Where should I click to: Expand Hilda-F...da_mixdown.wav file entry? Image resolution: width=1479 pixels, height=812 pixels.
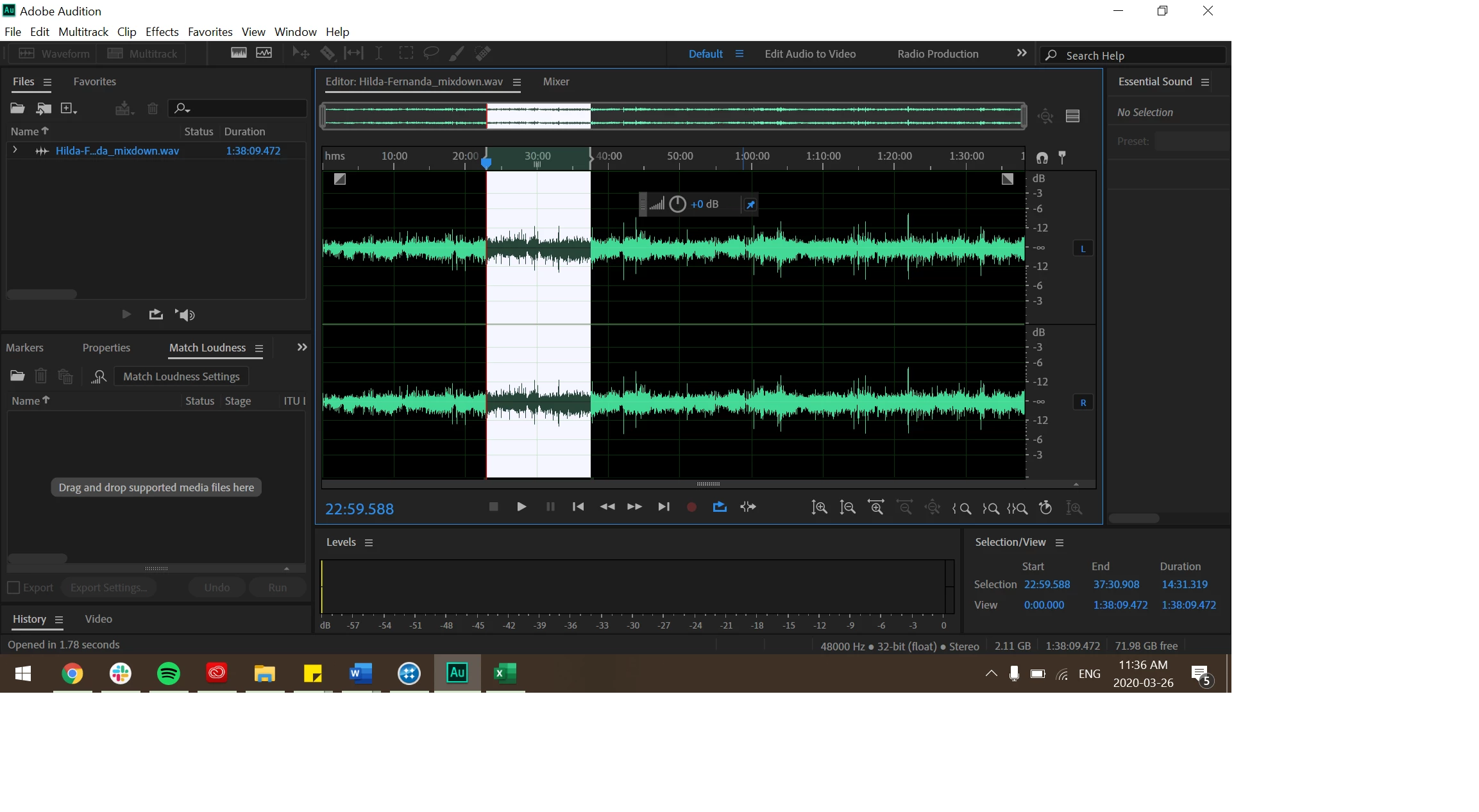15,150
